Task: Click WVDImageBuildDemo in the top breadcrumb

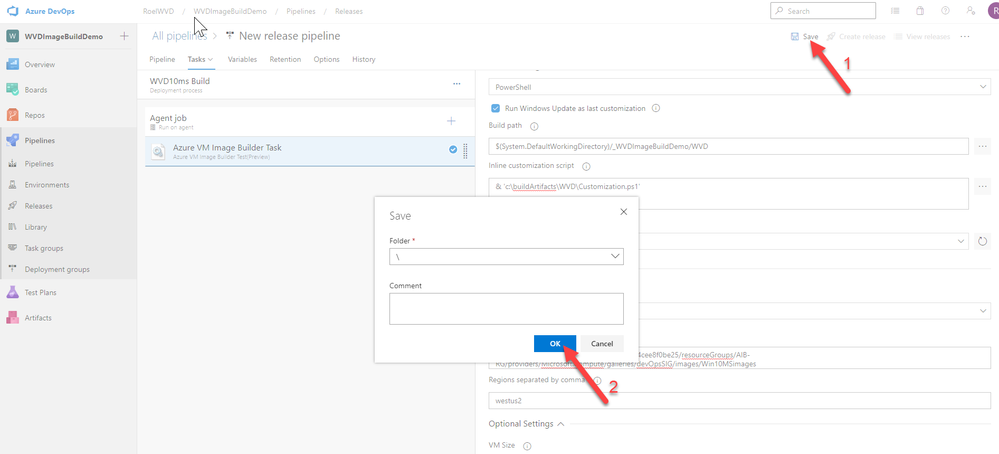Action: pyautogui.click(x=230, y=11)
